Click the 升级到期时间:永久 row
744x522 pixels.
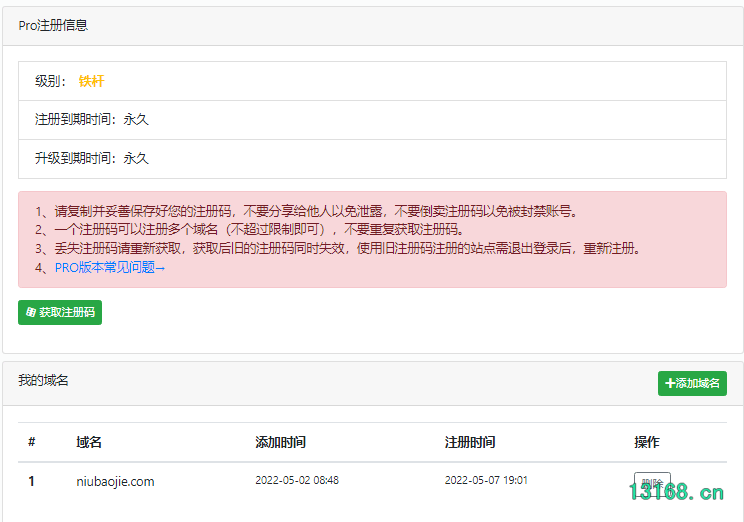pyautogui.click(x=372, y=158)
